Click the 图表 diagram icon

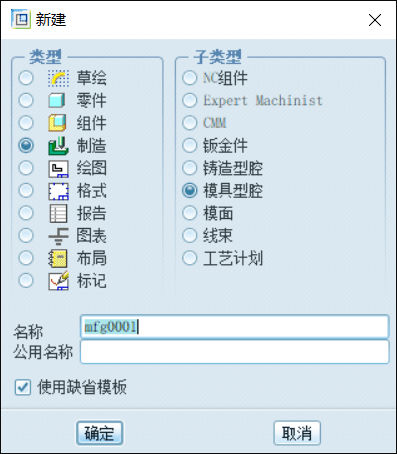(58, 236)
